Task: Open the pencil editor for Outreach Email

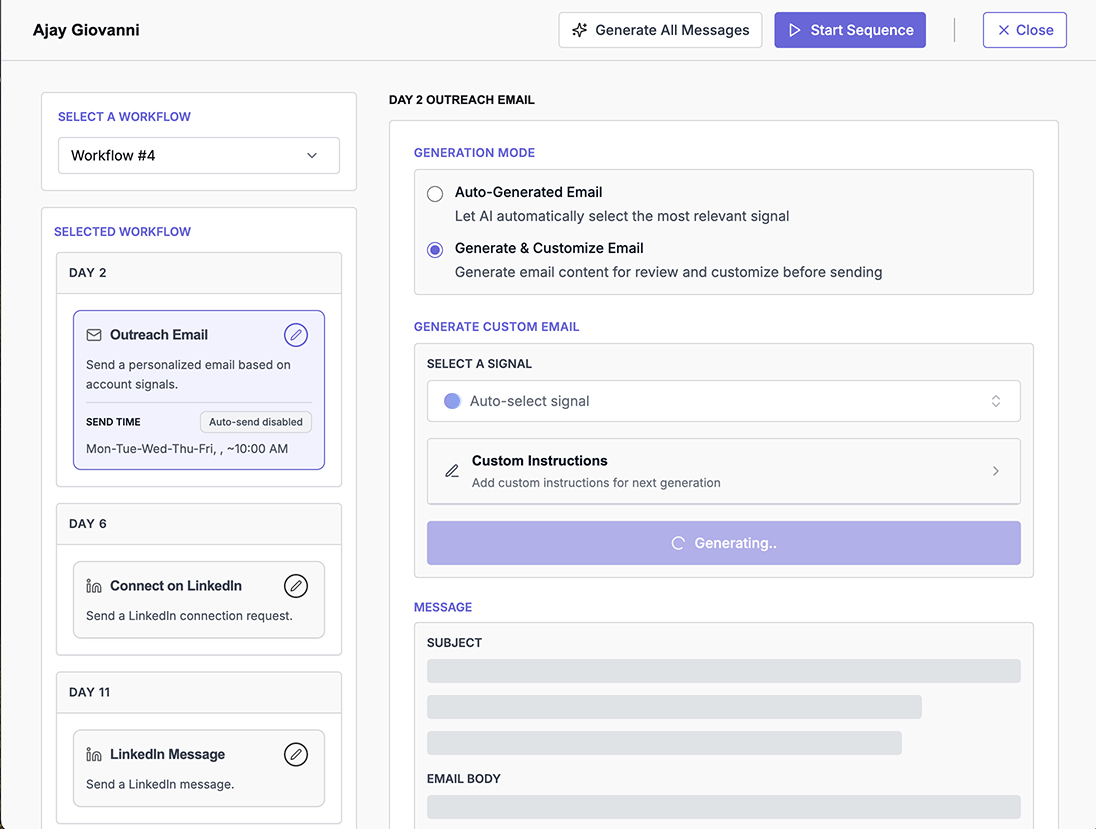Action: (296, 335)
